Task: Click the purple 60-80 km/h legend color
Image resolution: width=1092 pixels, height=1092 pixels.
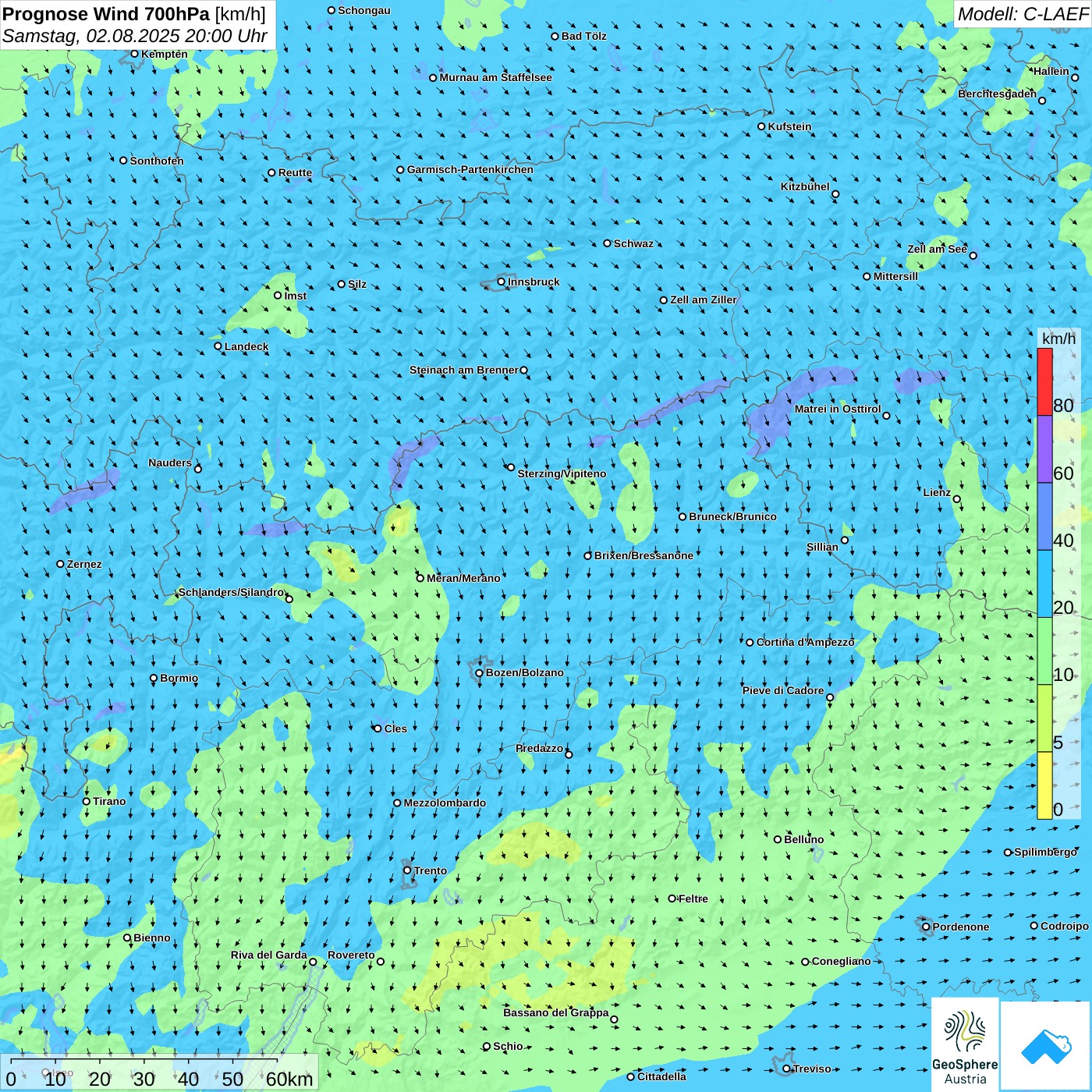Action: 1044,449
